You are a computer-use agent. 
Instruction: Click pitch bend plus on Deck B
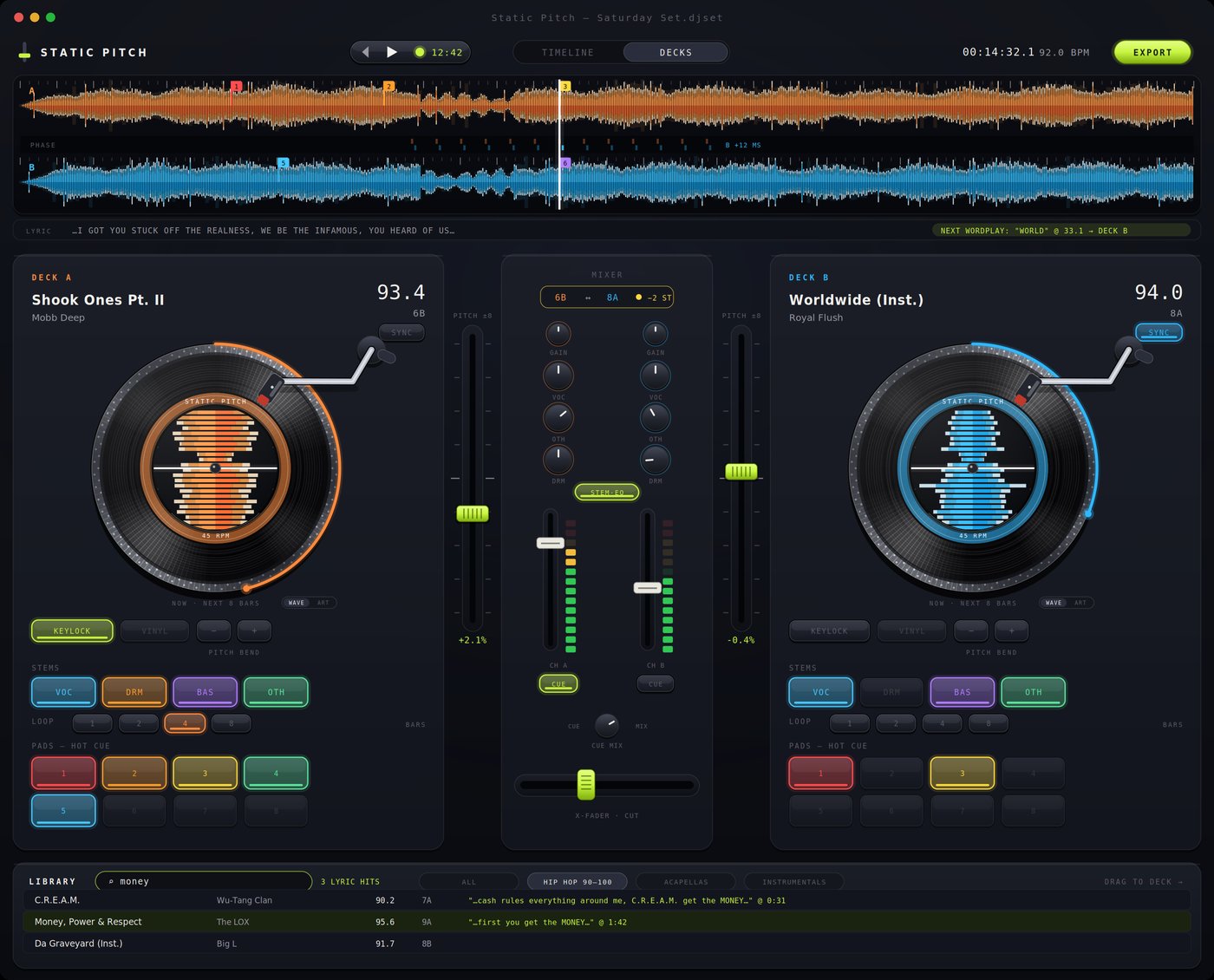pyautogui.click(x=1011, y=630)
